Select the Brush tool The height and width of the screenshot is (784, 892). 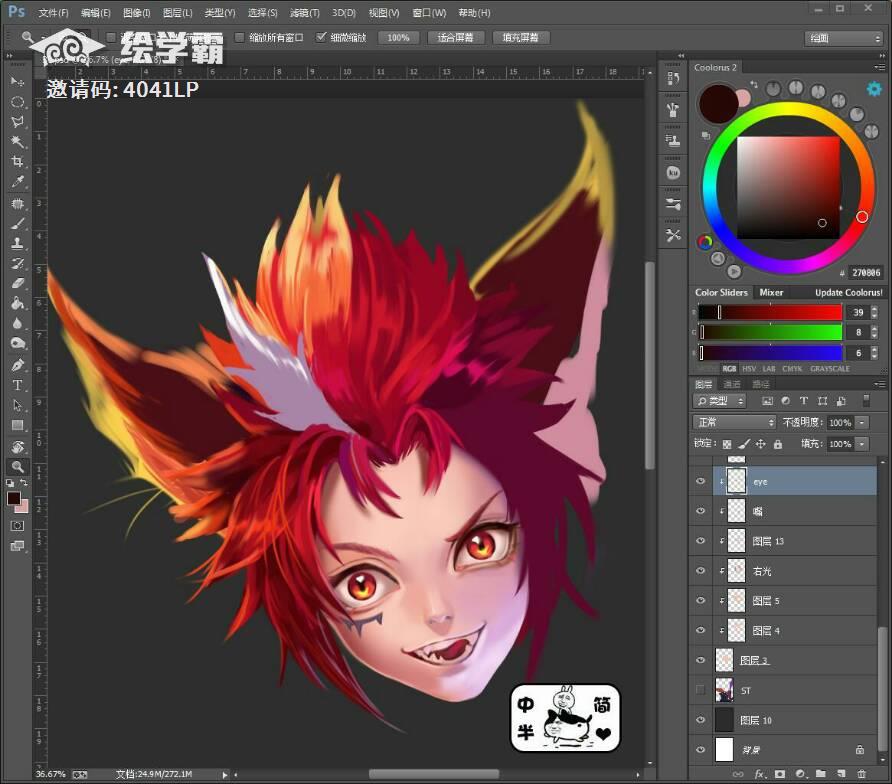click(x=17, y=224)
